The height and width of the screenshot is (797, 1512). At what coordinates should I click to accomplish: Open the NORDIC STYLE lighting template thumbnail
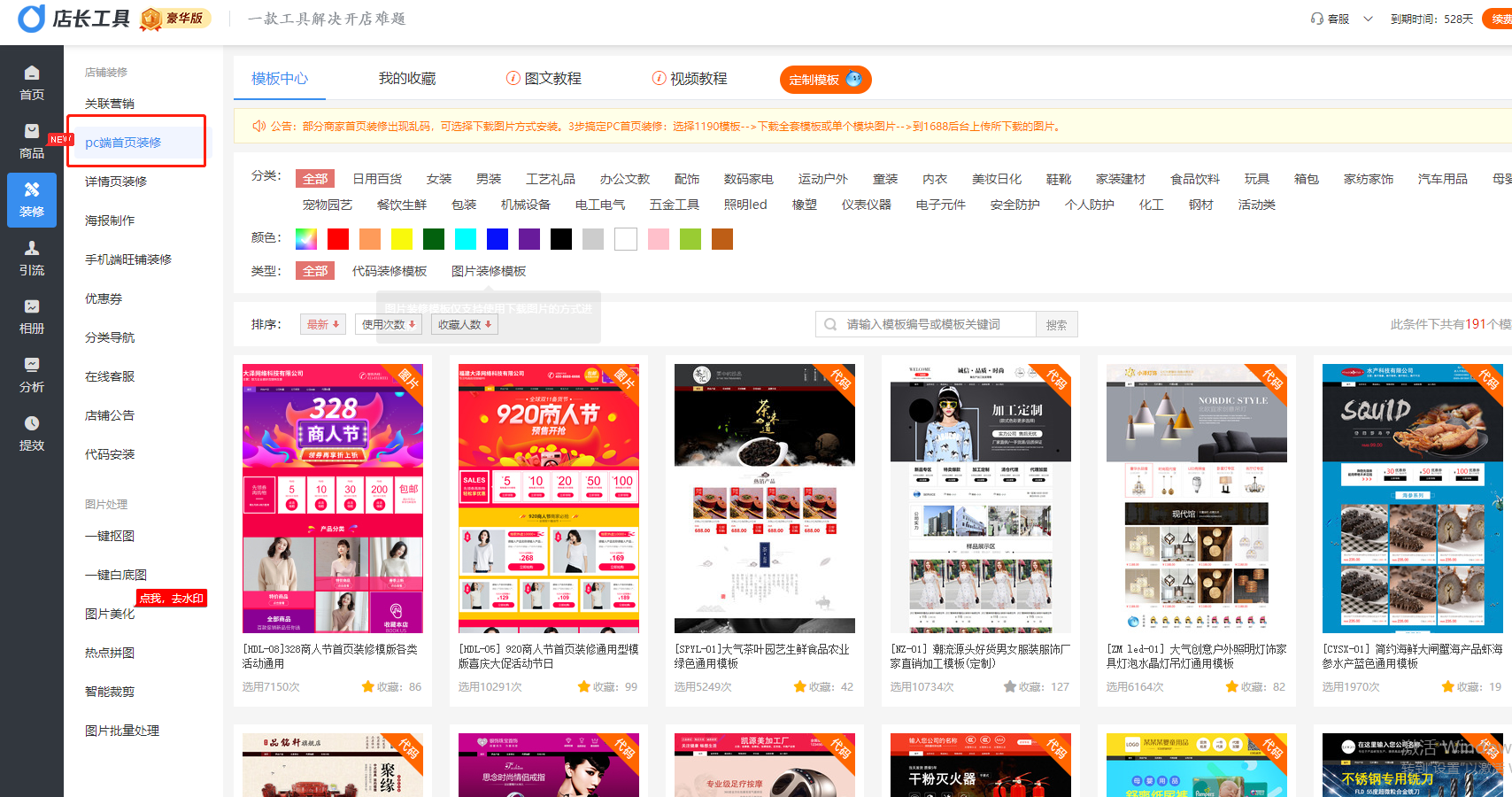pyautogui.click(x=1197, y=499)
